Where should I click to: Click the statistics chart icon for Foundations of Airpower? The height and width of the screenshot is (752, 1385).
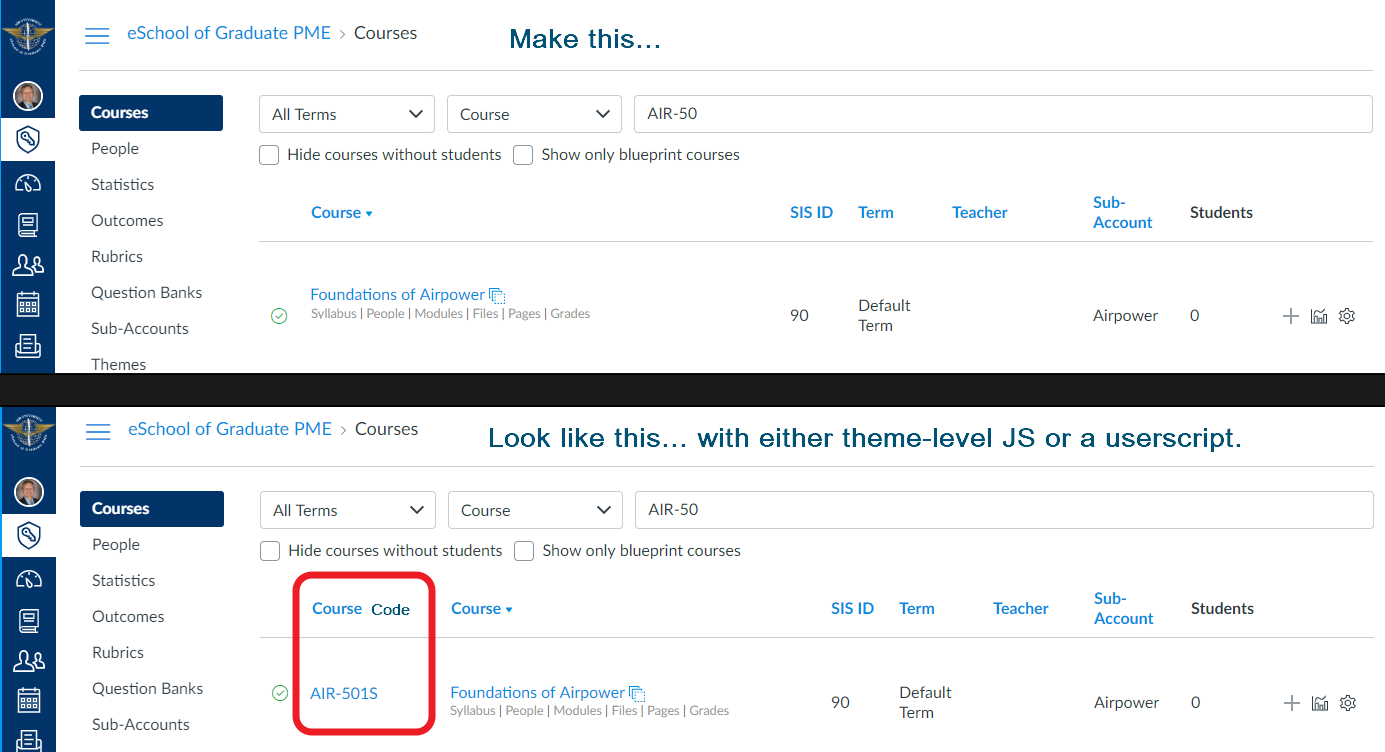pyautogui.click(x=1318, y=315)
